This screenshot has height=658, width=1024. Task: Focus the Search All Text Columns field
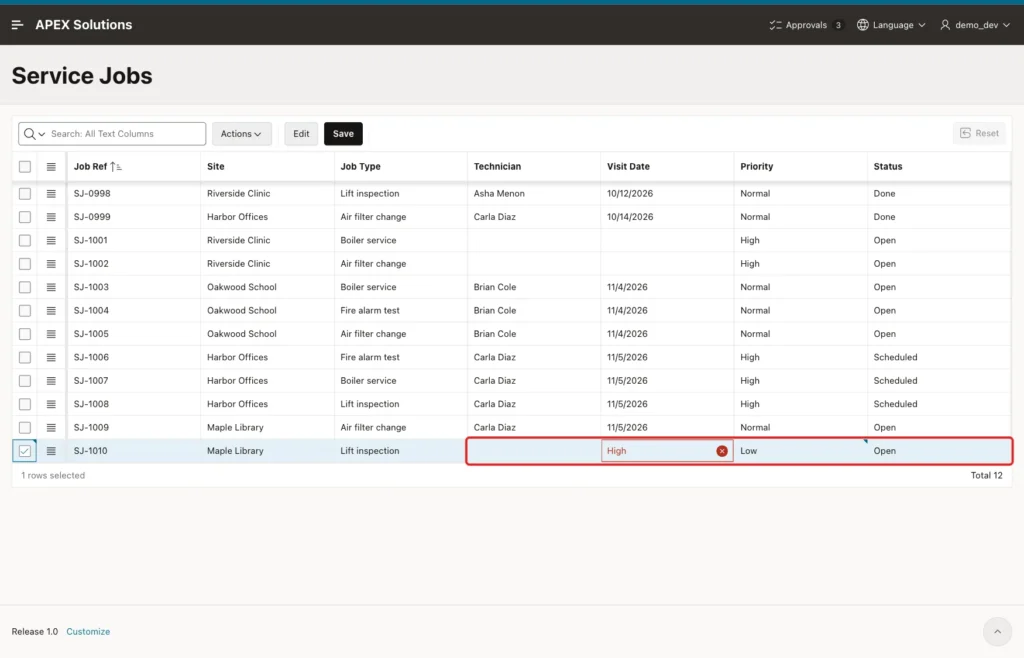tap(126, 134)
